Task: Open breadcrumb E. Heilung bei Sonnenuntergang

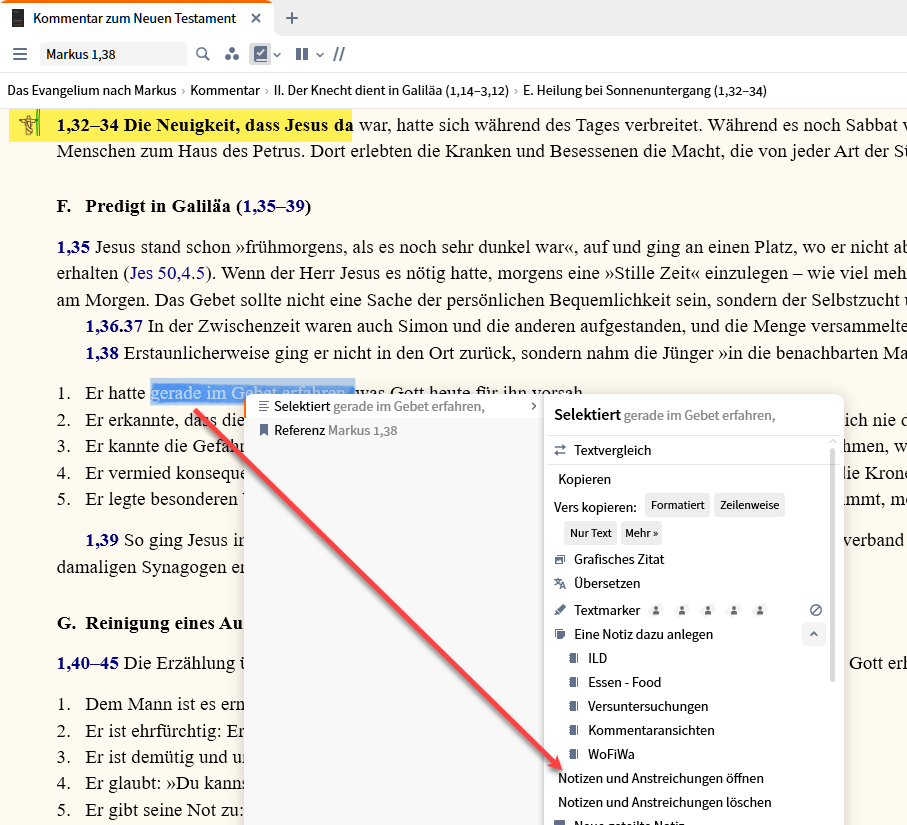Action: 644,91
